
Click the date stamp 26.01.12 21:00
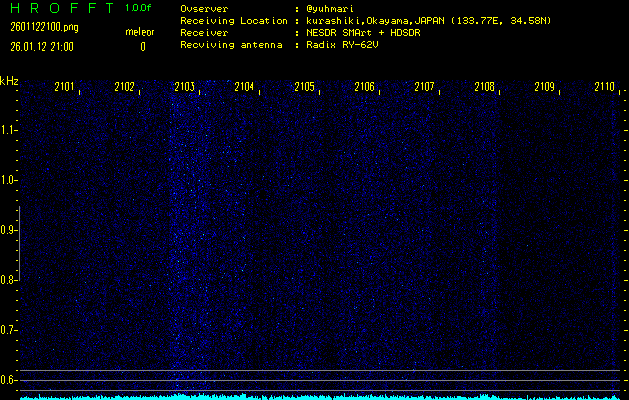[42, 47]
